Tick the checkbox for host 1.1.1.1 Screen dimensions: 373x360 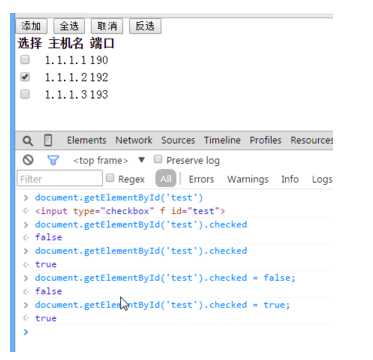click(25, 60)
